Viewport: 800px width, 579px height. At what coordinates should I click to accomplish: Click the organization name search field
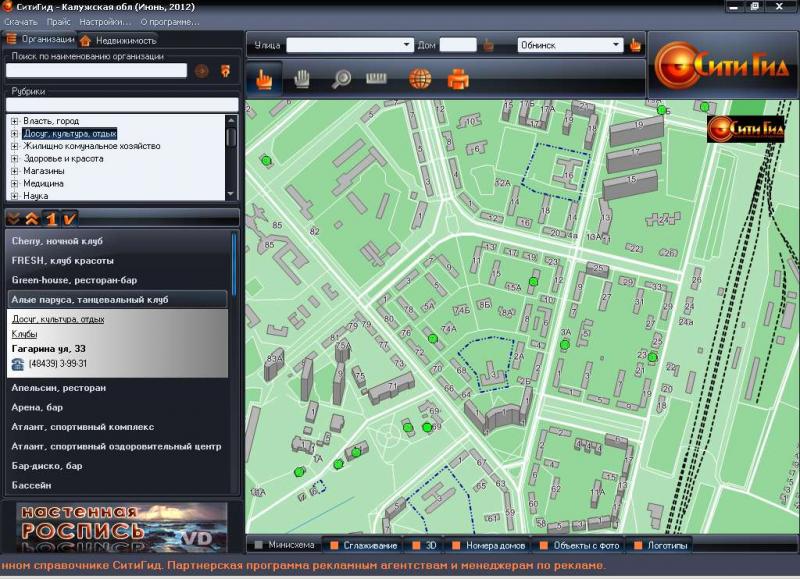coord(96,71)
